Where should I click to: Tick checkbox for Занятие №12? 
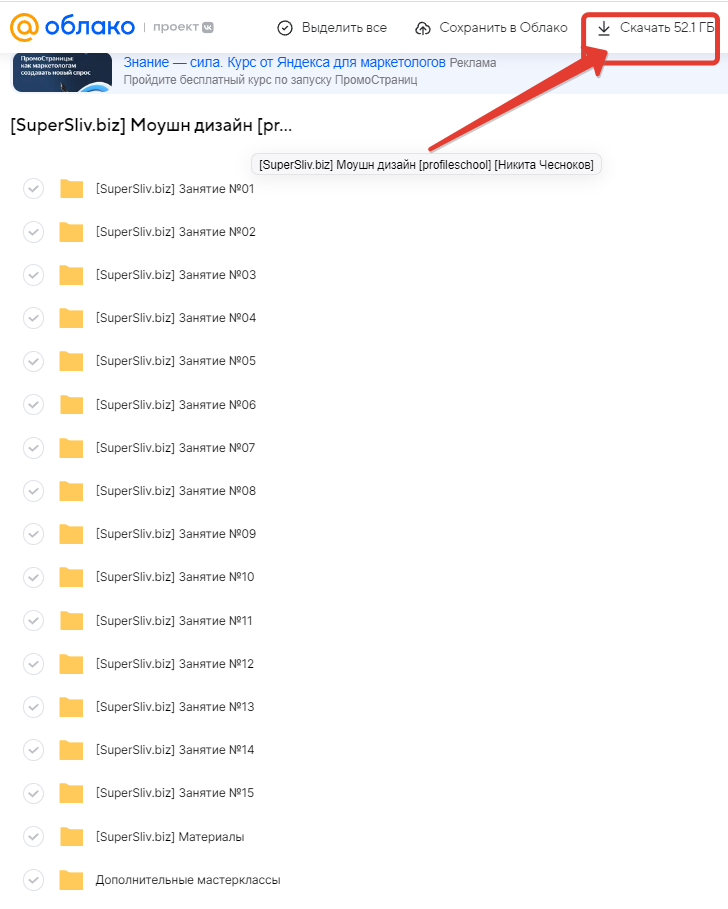point(34,663)
